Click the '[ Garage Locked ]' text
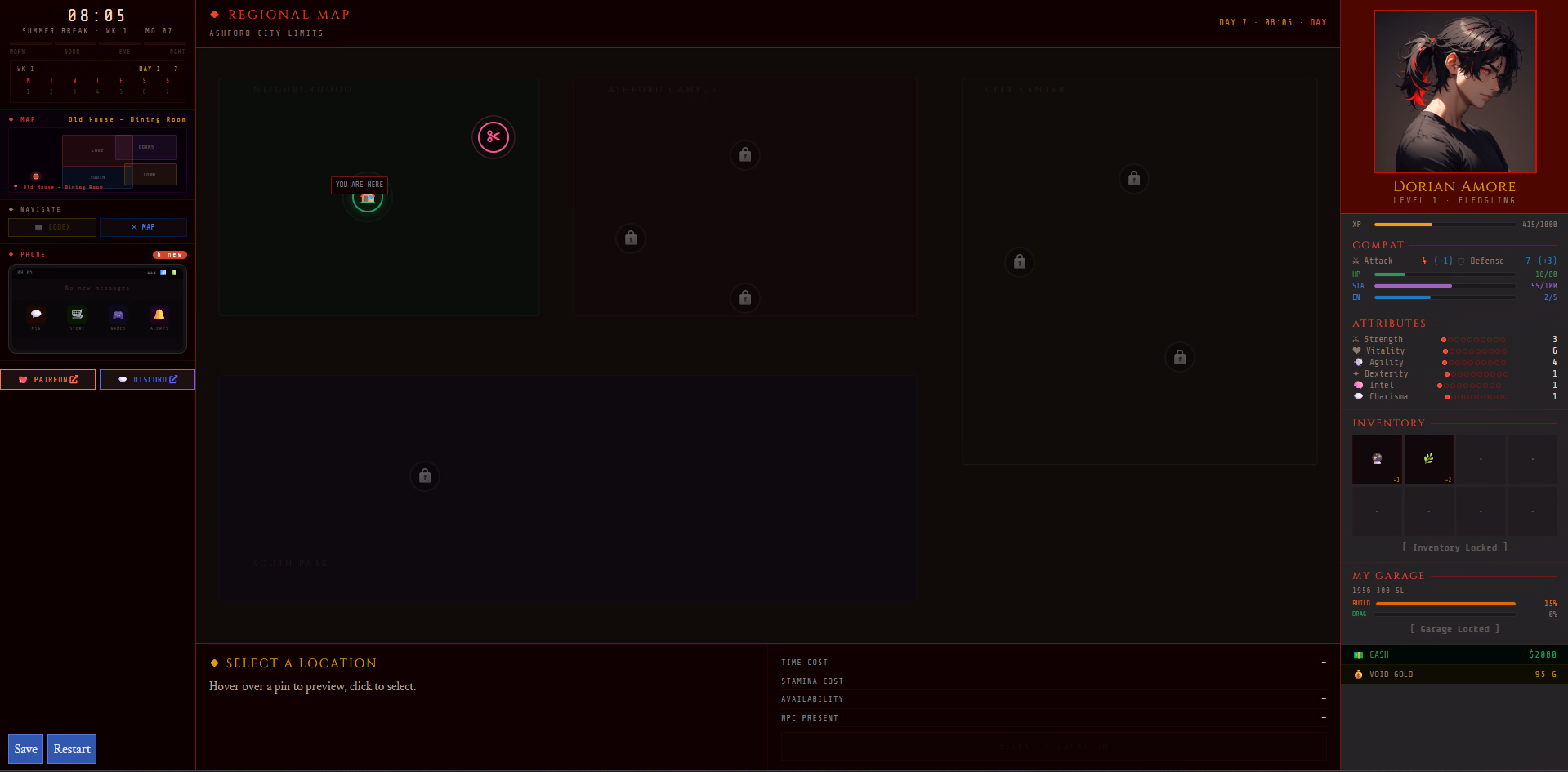Viewport: 1568px width, 772px height. click(x=1455, y=630)
